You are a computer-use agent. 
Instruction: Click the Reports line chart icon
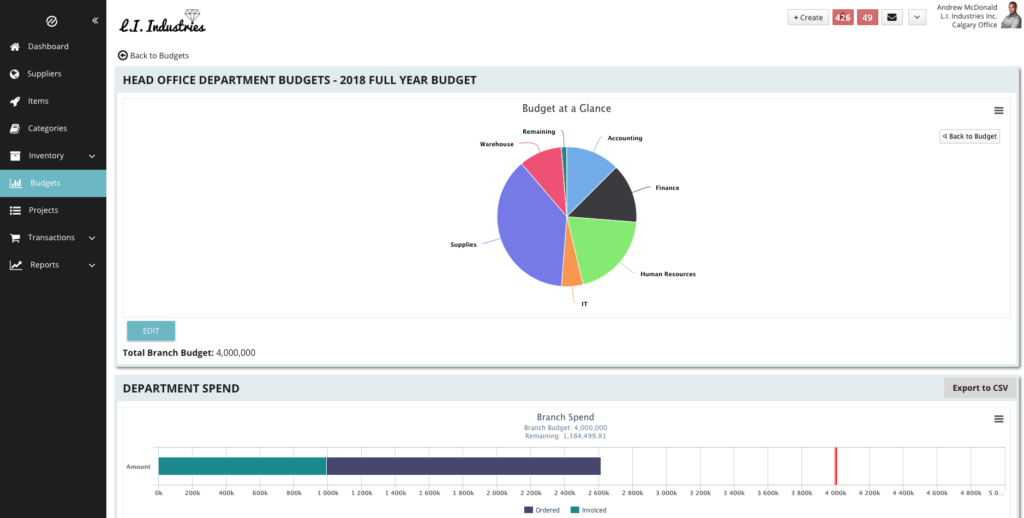[x=16, y=265]
